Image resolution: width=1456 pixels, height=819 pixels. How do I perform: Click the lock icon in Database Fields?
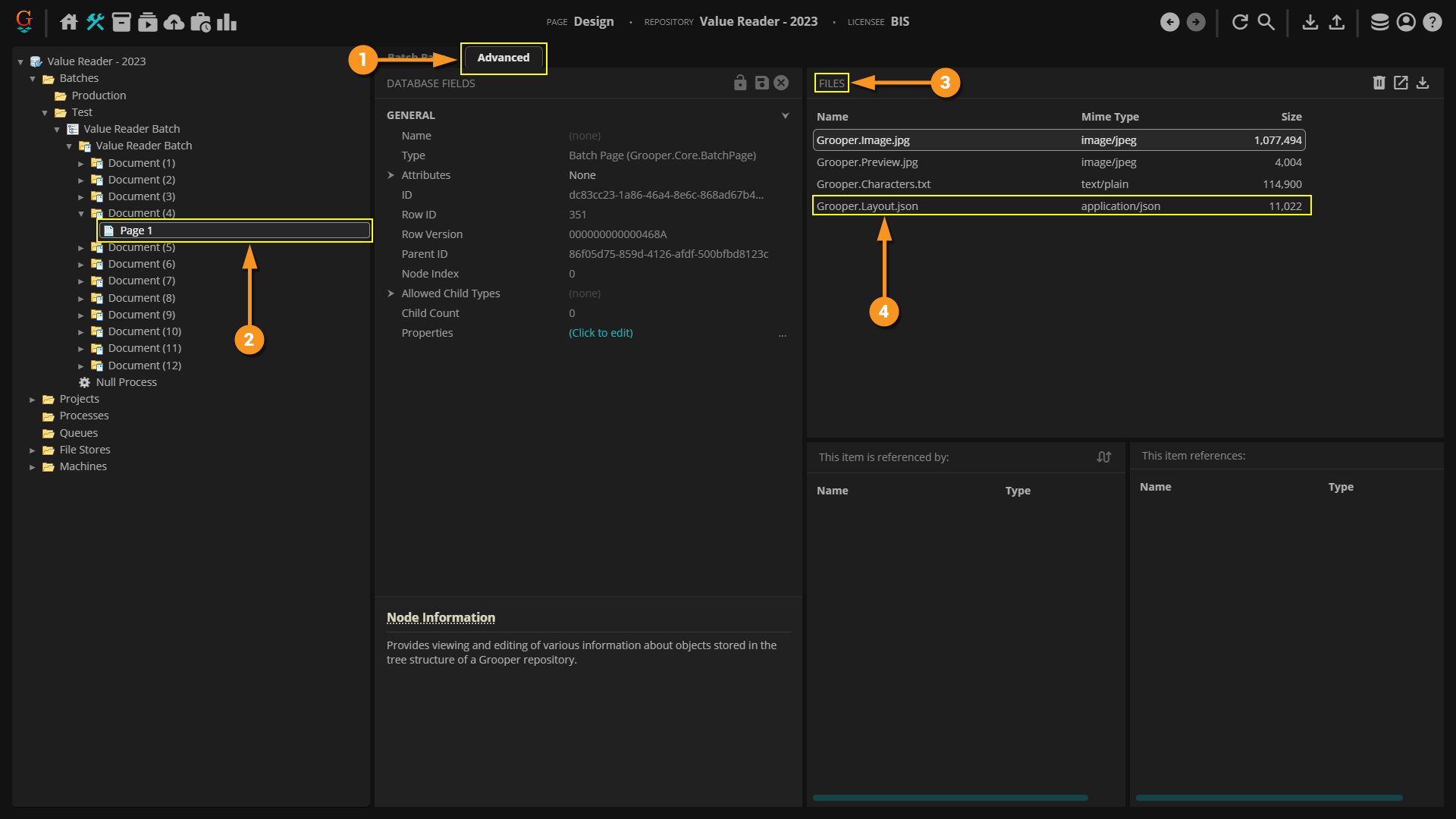point(740,83)
